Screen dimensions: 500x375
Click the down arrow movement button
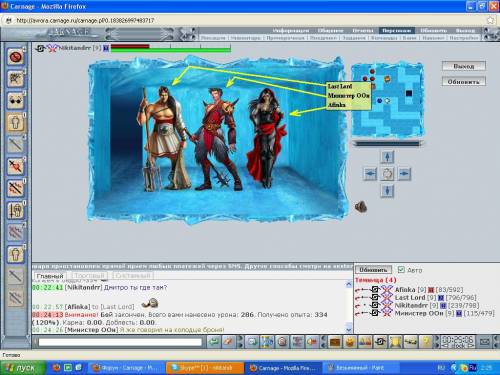[387, 191]
